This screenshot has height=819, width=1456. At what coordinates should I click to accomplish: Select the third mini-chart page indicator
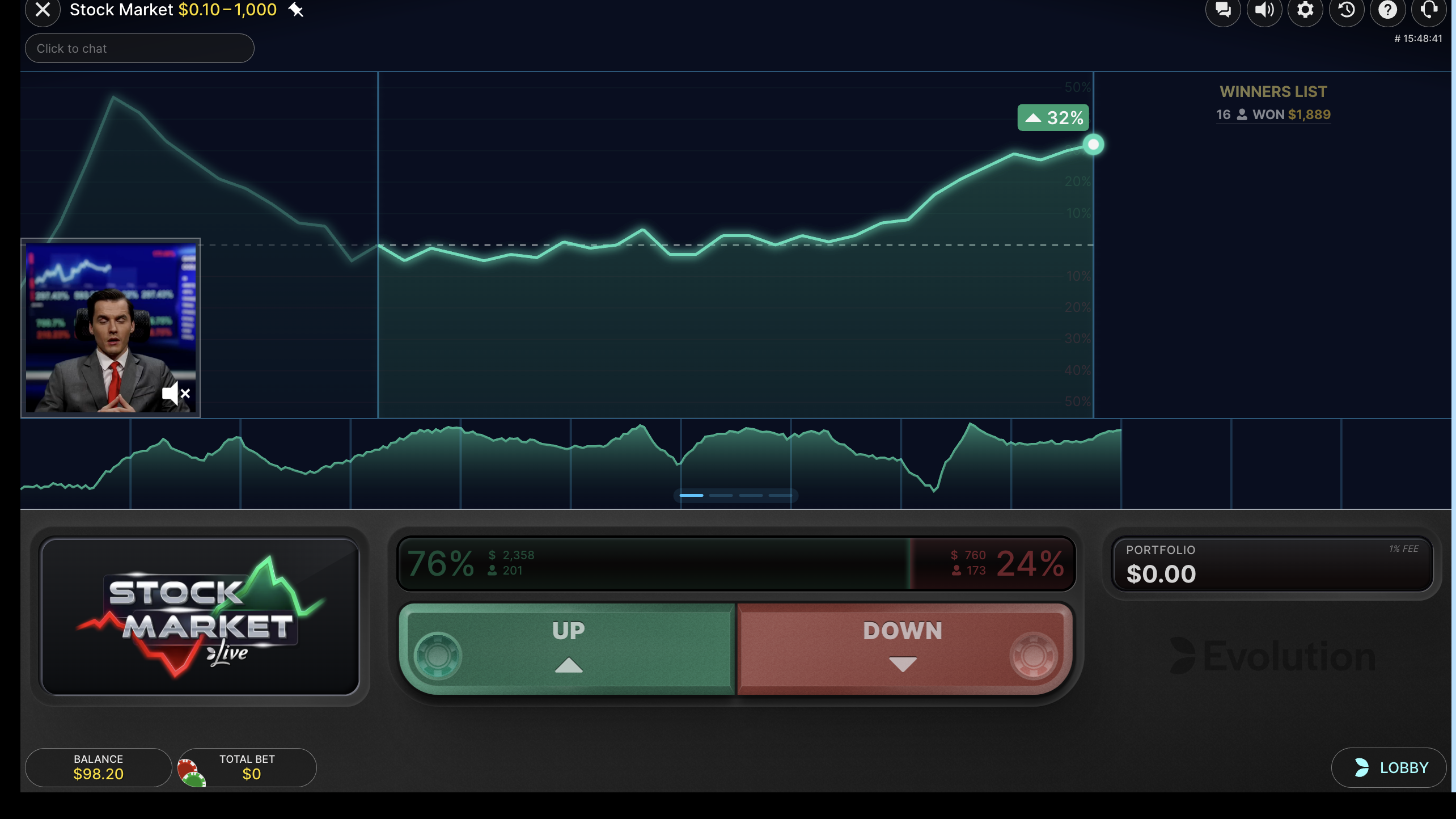click(x=751, y=495)
